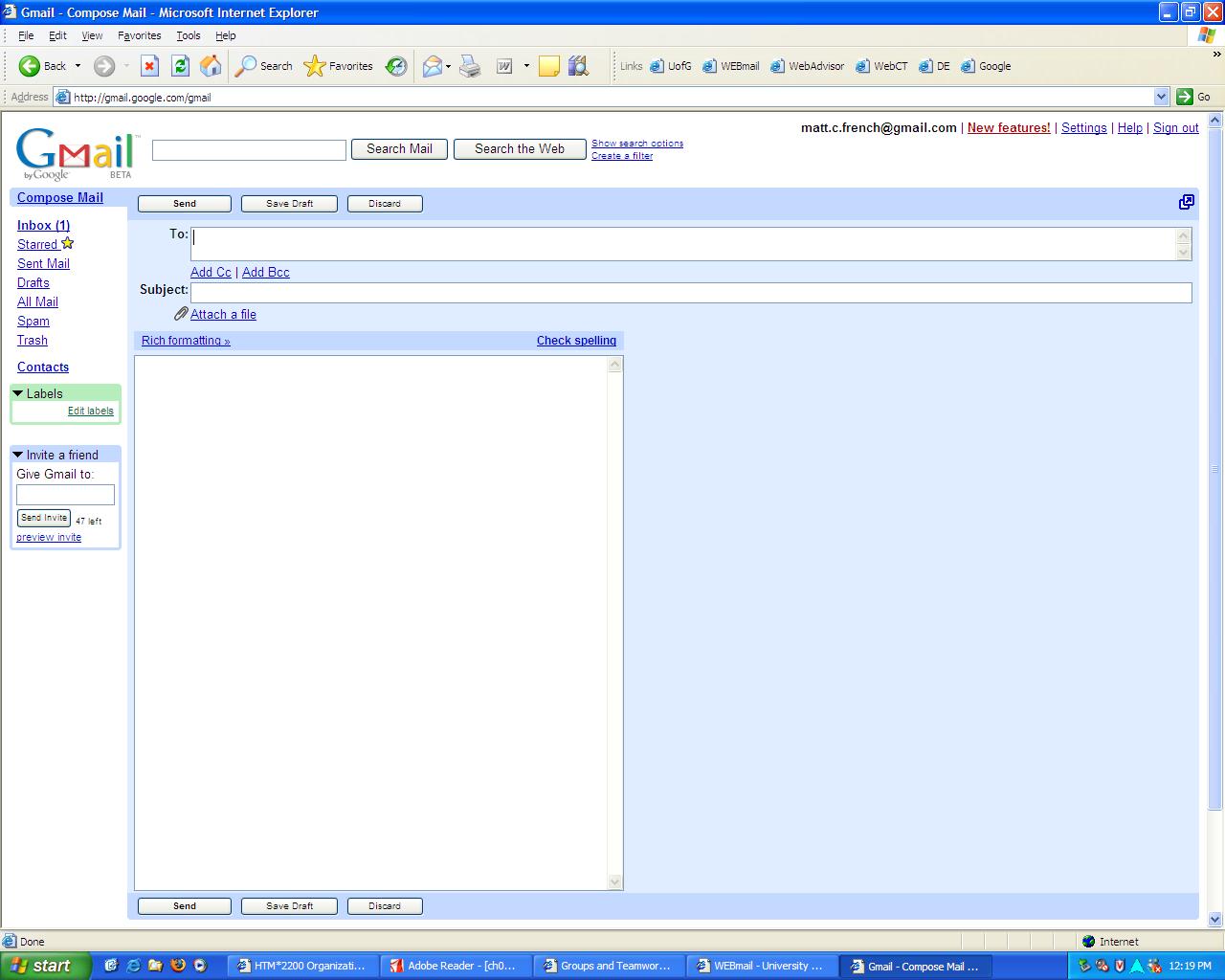The image size is (1225, 980).
Task: Pop out compose into new window icon
Action: tap(1187, 202)
